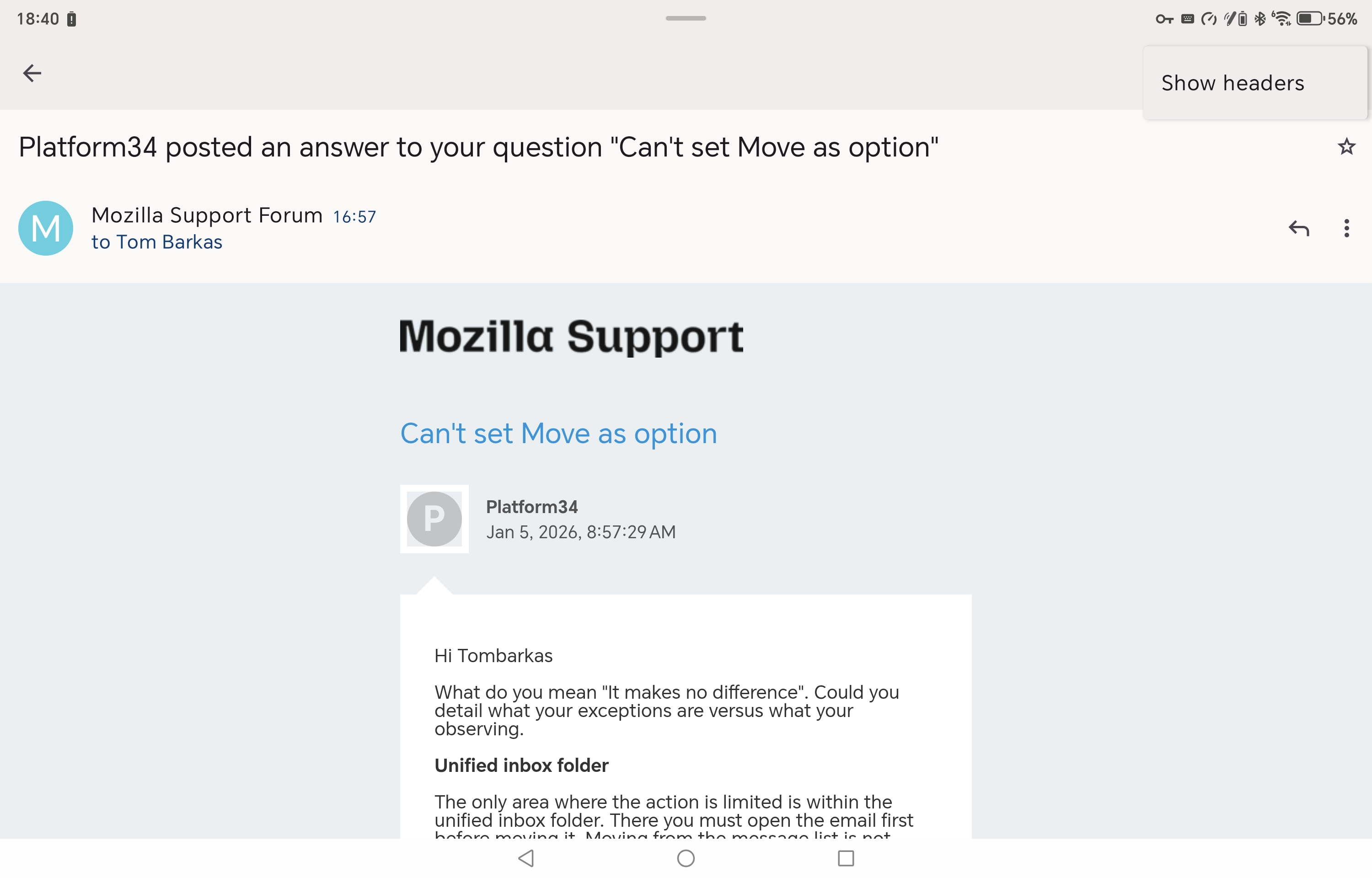This screenshot has width=1372, height=878.
Task: Tap the Platform34 profile picture
Action: coord(434,519)
